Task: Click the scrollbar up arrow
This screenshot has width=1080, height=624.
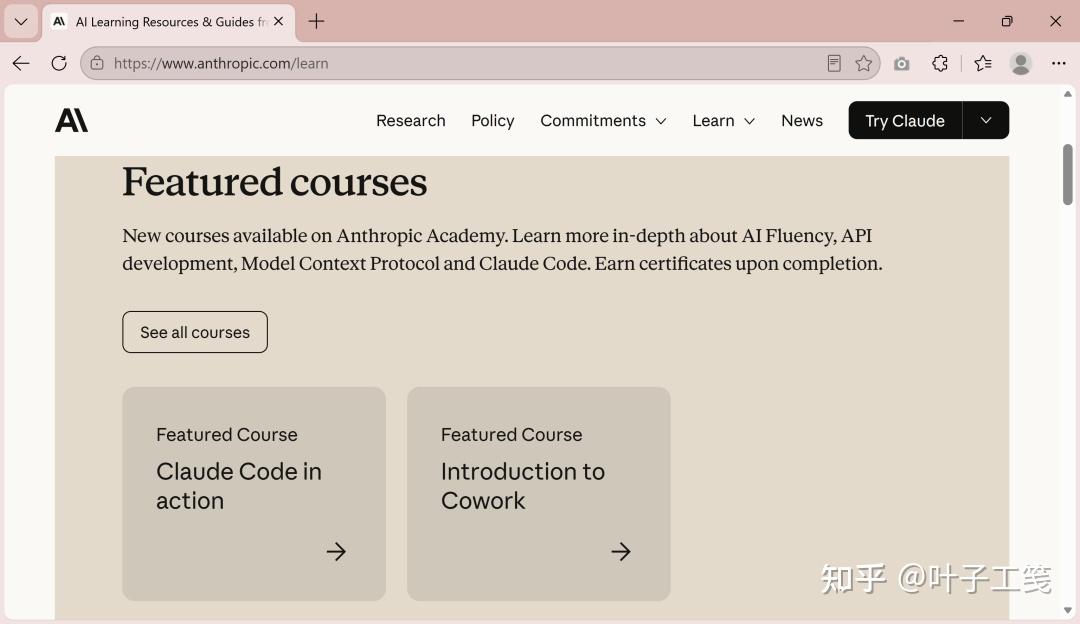Action: (x=1068, y=94)
